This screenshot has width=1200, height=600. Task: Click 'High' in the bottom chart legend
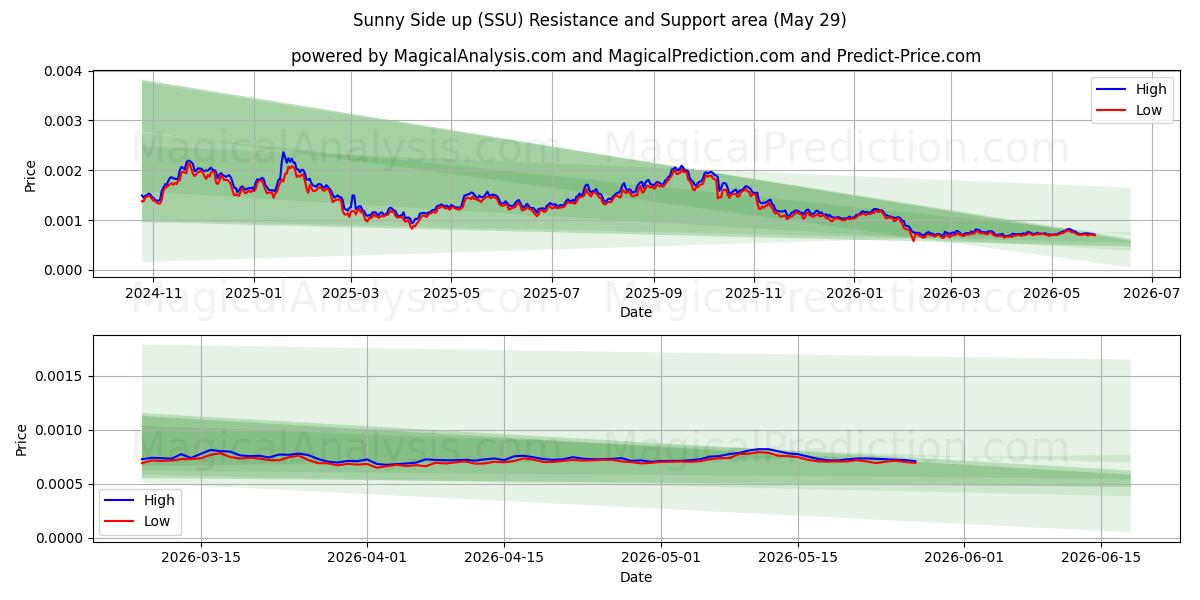[x=159, y=500]
